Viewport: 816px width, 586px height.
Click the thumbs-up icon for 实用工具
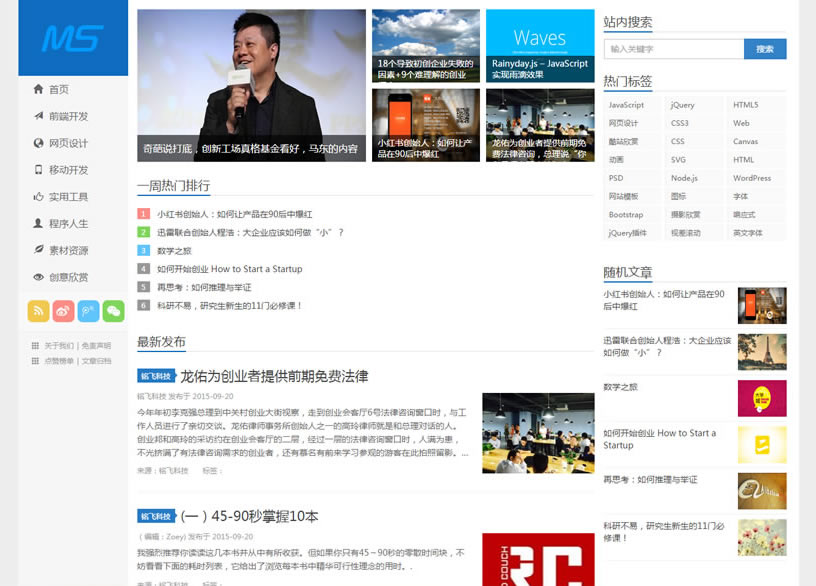(x=38, y=197)
